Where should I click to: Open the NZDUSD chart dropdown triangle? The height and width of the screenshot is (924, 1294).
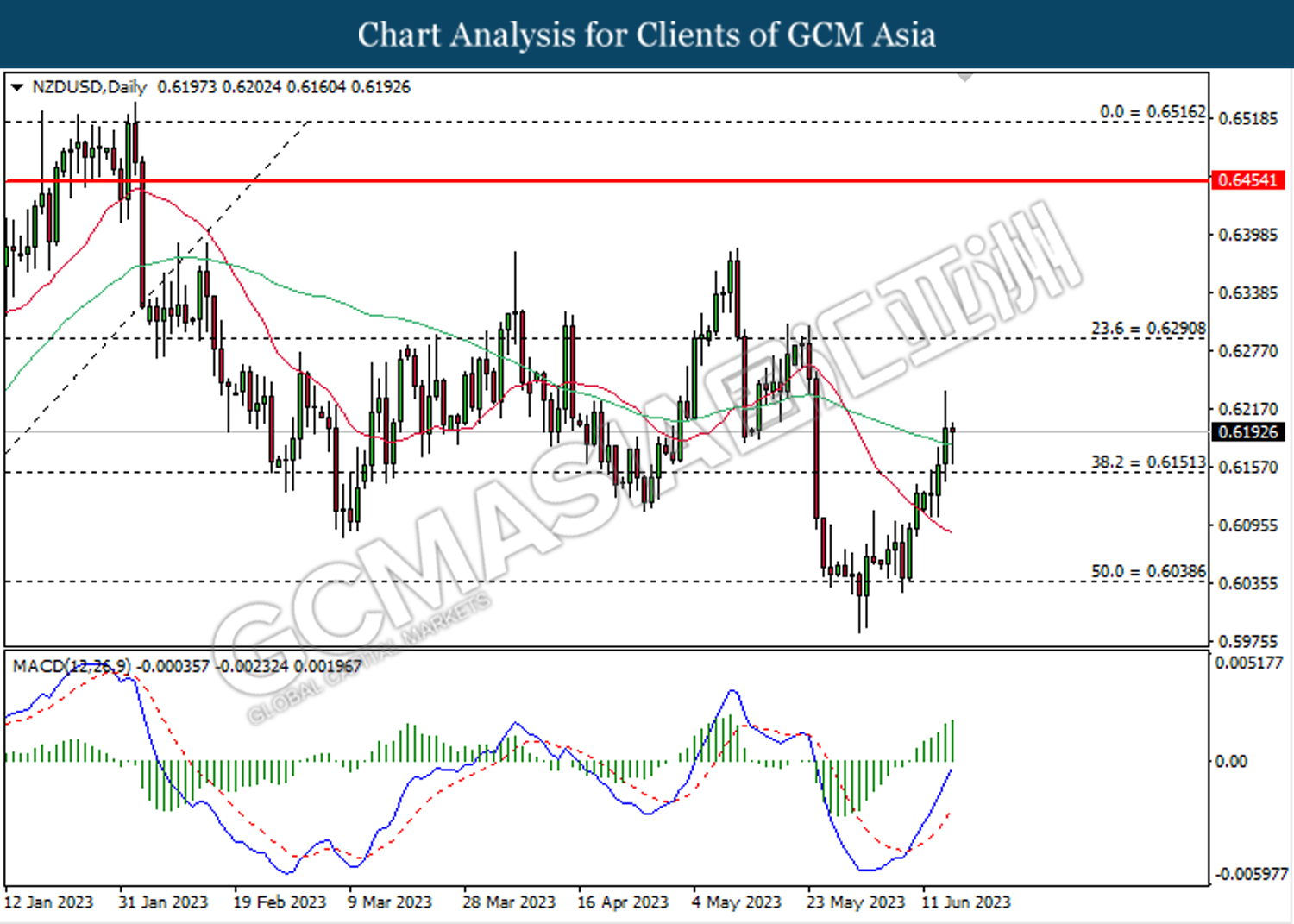(x=16, y=87)
